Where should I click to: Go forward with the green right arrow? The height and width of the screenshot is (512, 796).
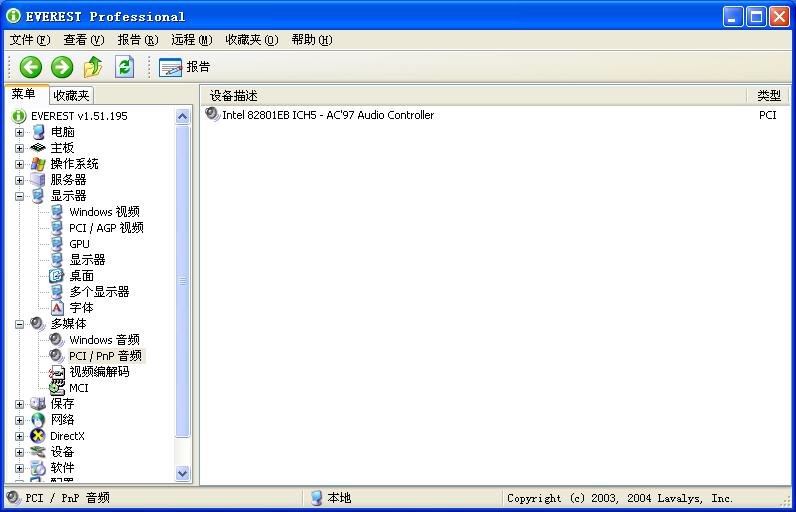tap(62, 67)
